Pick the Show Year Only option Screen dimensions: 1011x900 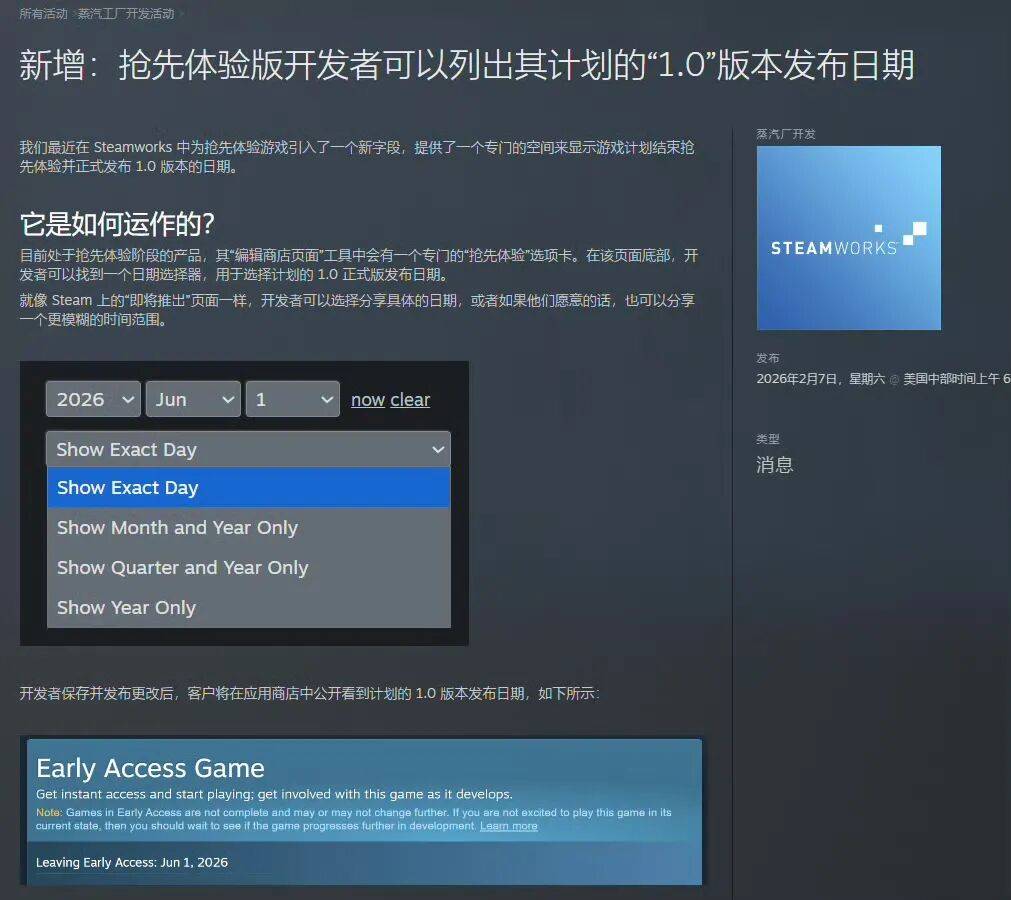tap(126, 608)
